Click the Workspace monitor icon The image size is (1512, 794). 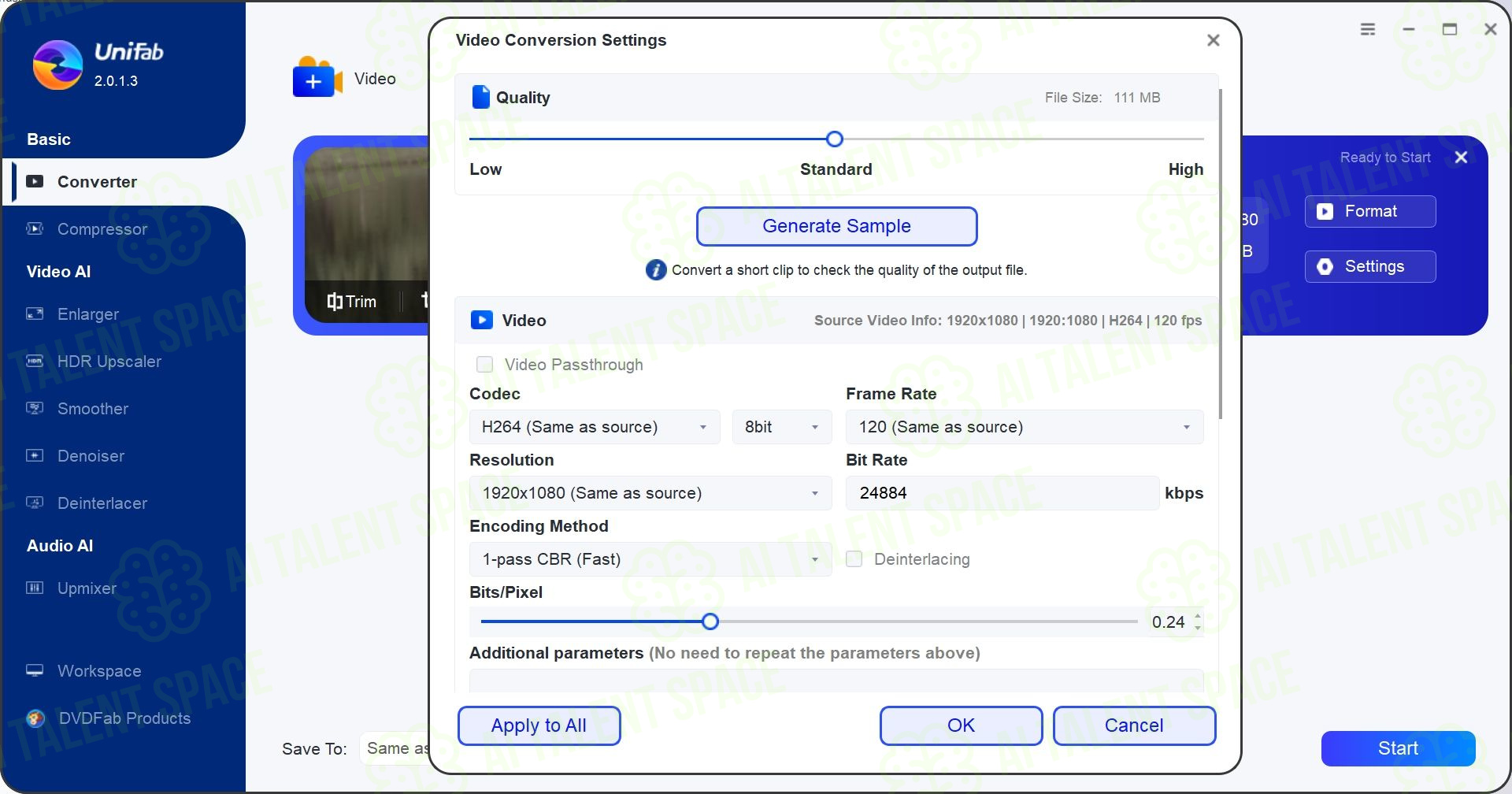pyautogui.click(x=35, y=670)
